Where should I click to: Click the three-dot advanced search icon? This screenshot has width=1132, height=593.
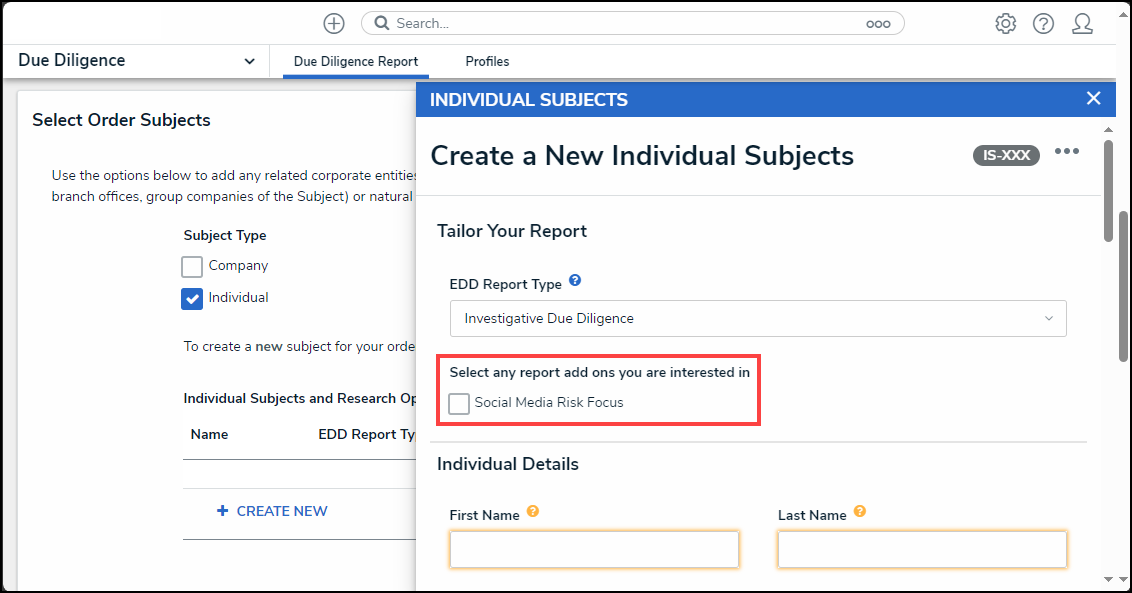coord(878,24)
